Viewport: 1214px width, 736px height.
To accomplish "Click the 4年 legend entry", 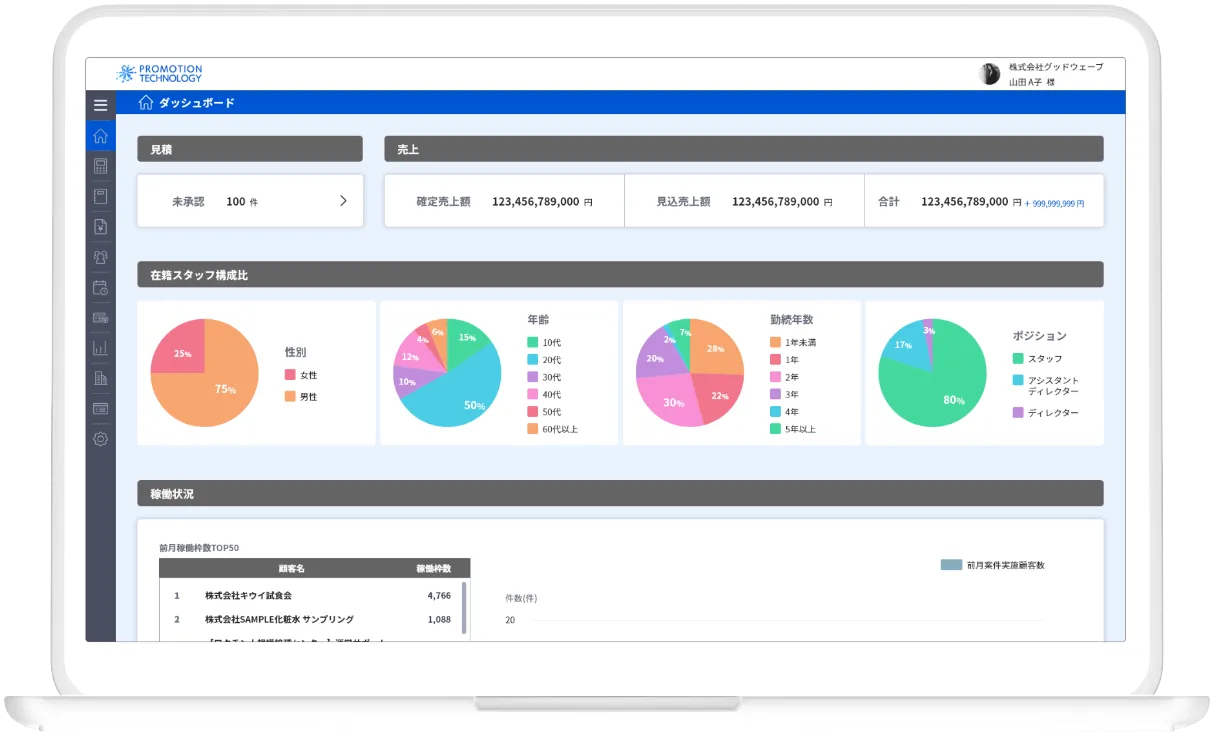I will click(x=784, y=412).
